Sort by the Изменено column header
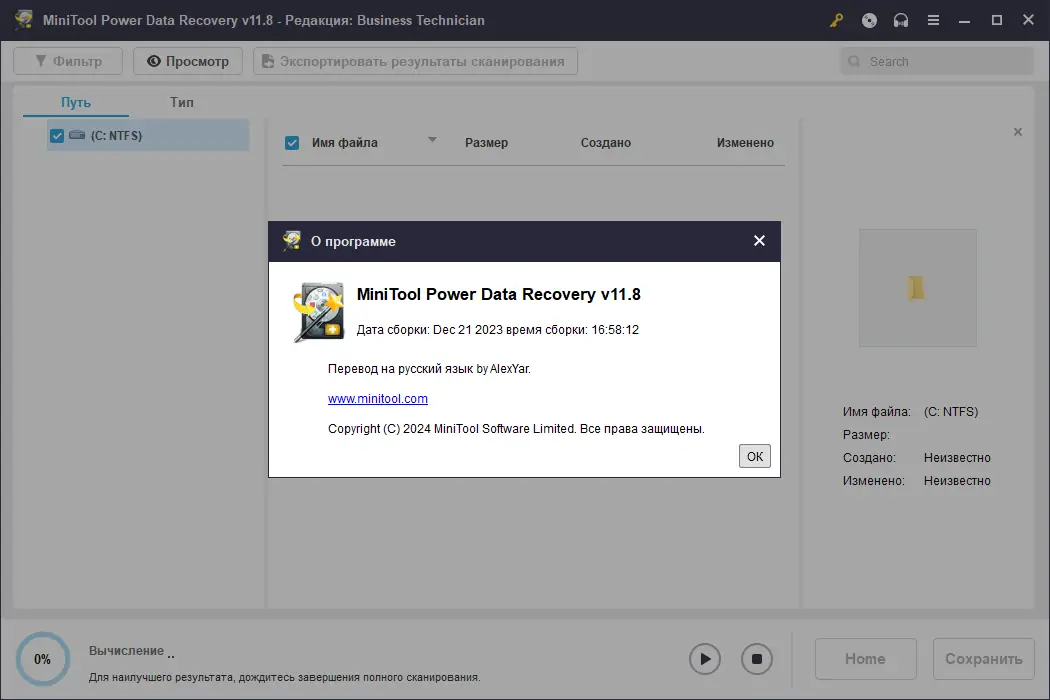Screen dimensions: 1050x700 pos(745,143)
